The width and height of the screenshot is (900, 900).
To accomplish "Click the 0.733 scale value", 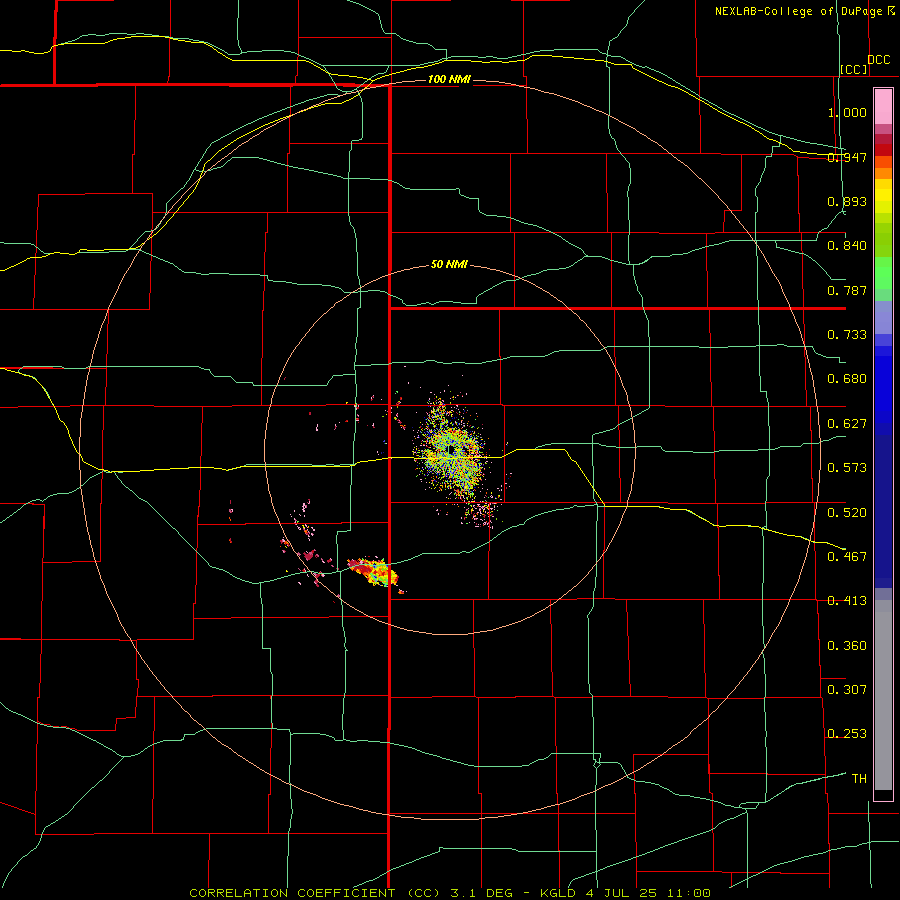I will [x=847, y=335].
